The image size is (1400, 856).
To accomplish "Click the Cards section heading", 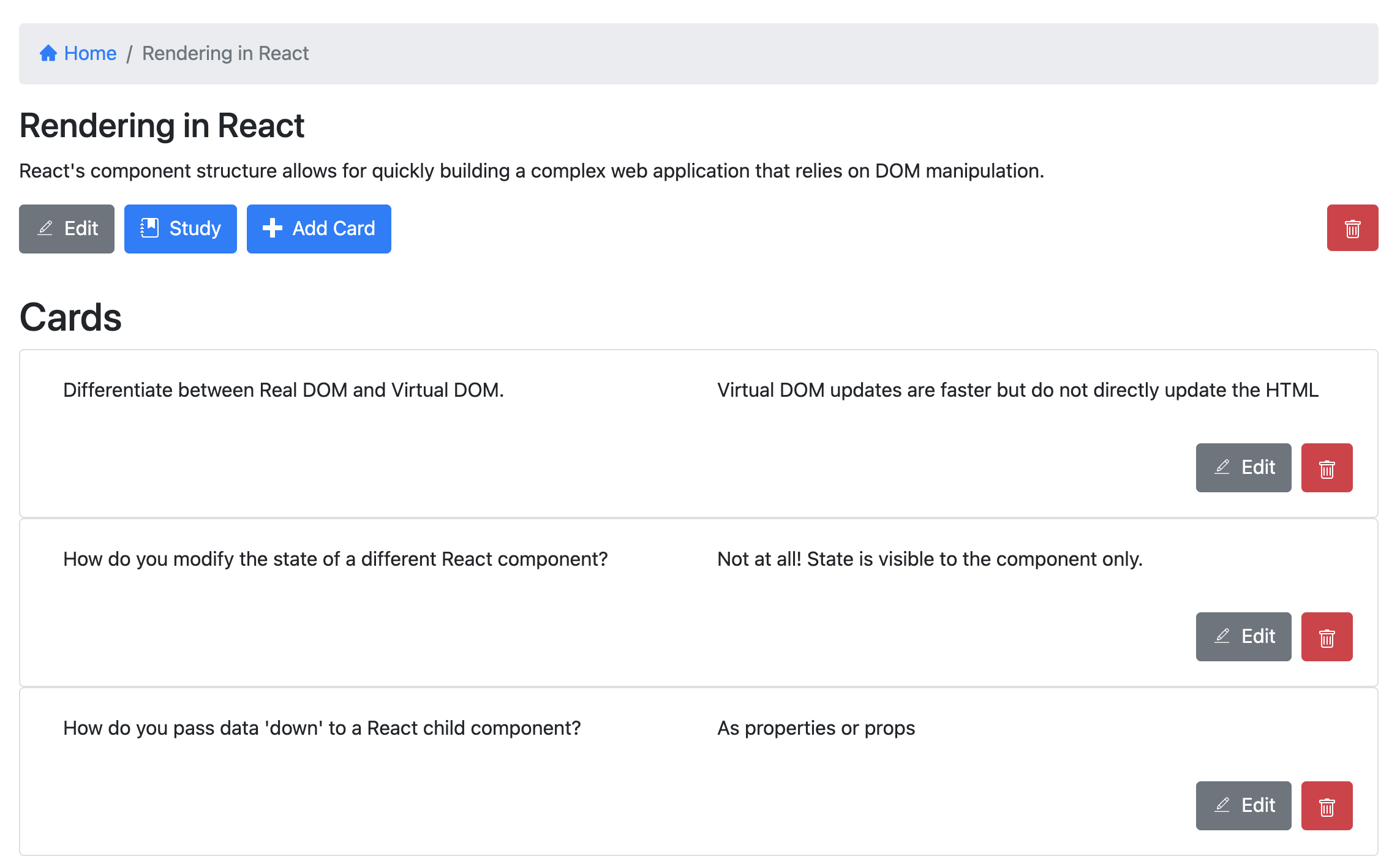I will [70, 317].
